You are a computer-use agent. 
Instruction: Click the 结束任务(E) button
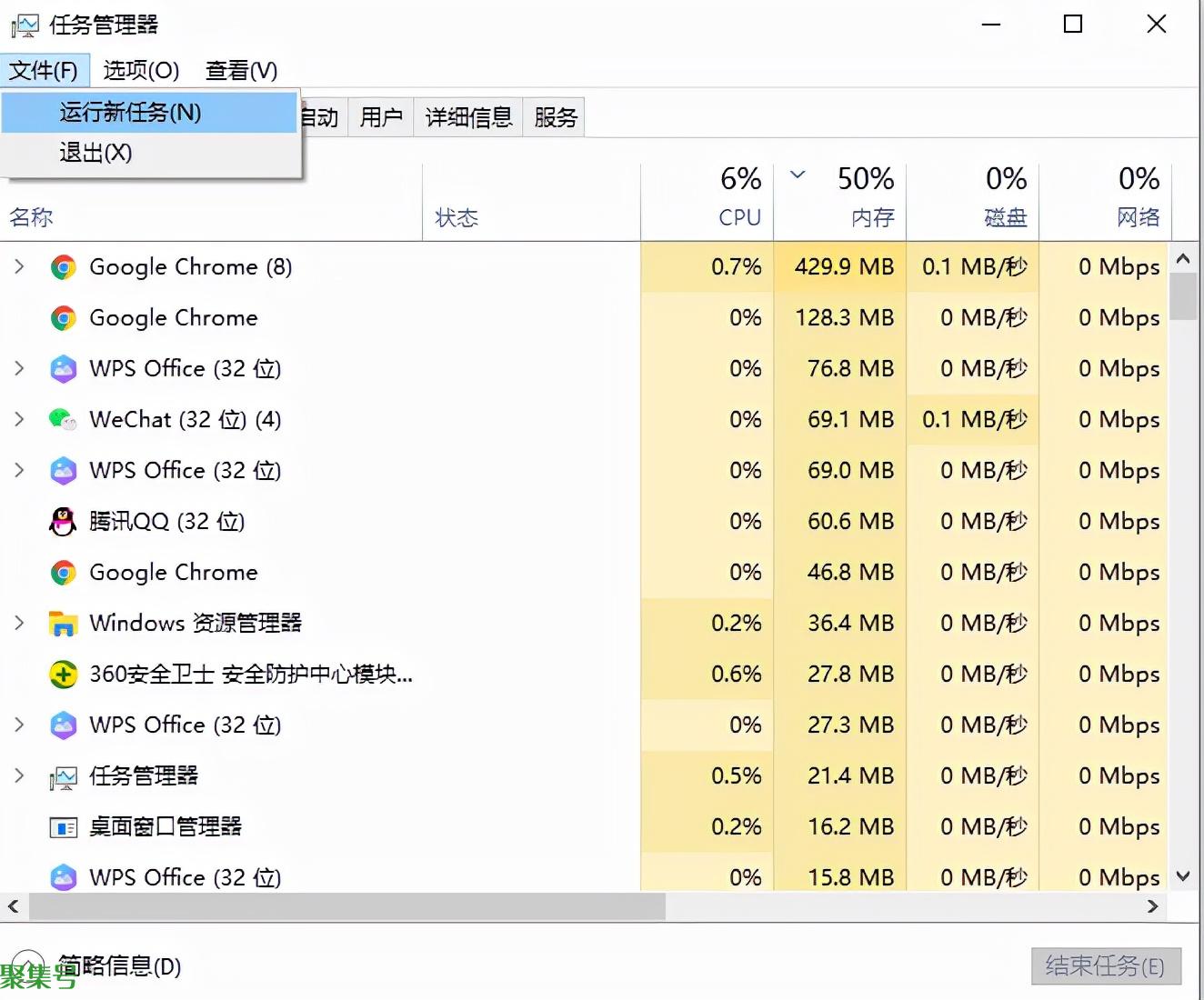[1106, 966]
